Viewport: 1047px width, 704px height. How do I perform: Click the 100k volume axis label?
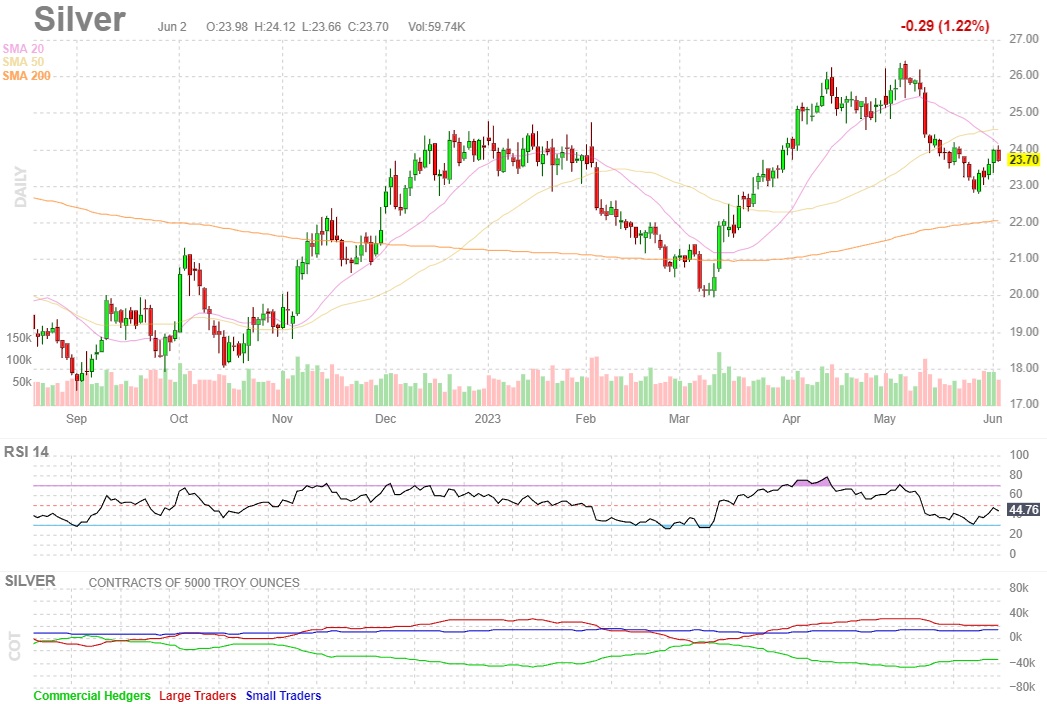point(19,360)
